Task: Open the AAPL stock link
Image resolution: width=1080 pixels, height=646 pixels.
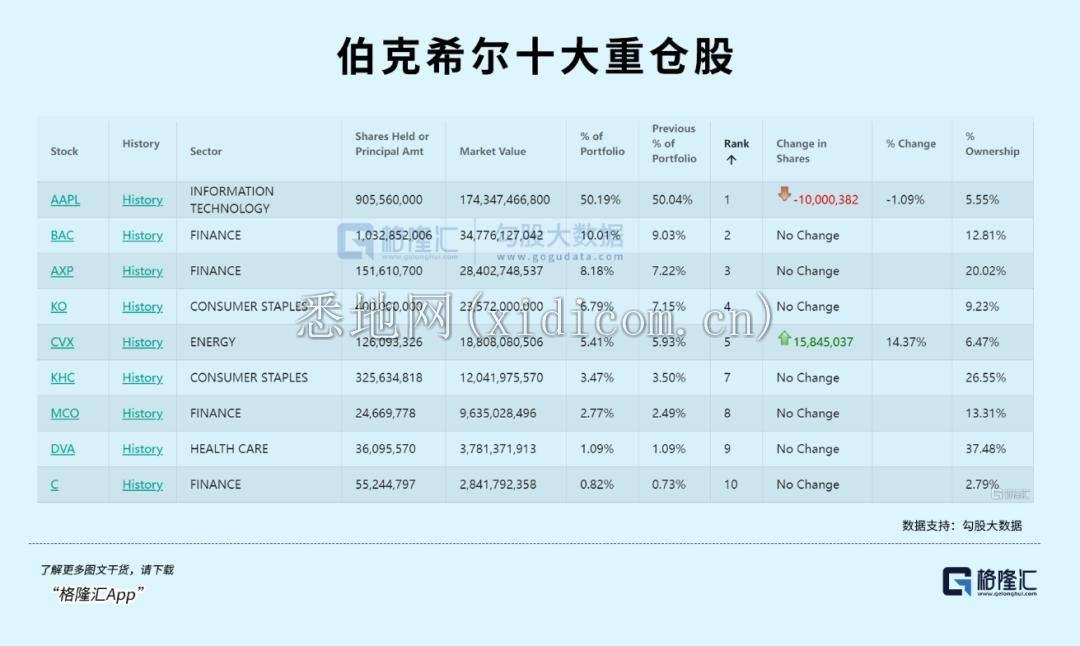Action: pos(65,200)
